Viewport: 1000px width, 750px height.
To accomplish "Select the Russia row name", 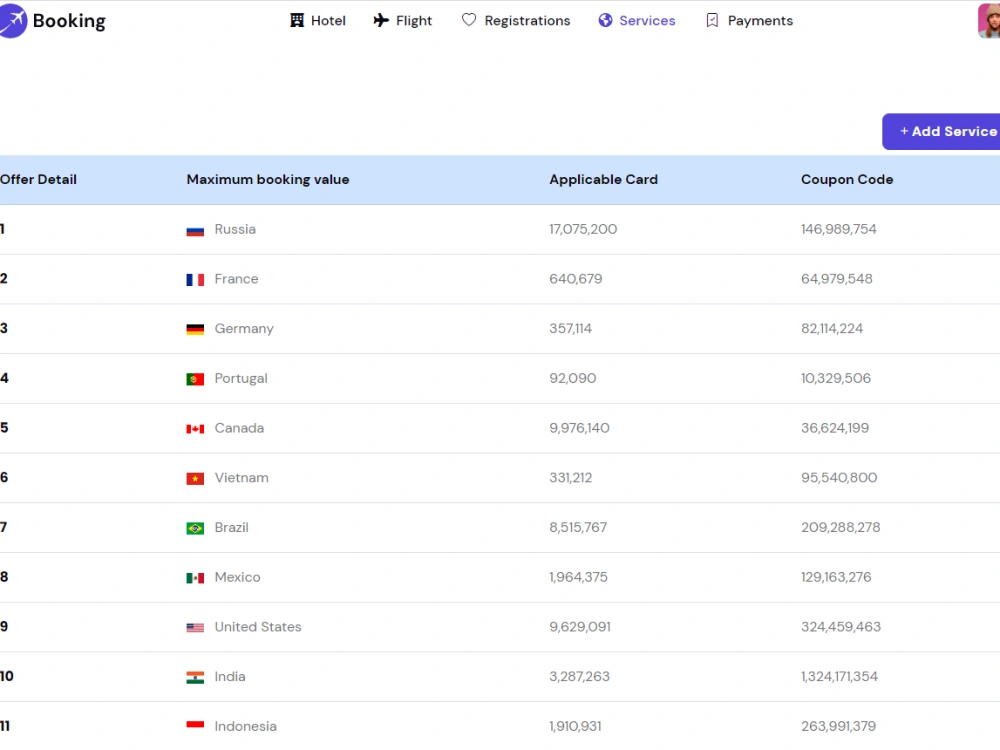I will click(x=235, y=229).
